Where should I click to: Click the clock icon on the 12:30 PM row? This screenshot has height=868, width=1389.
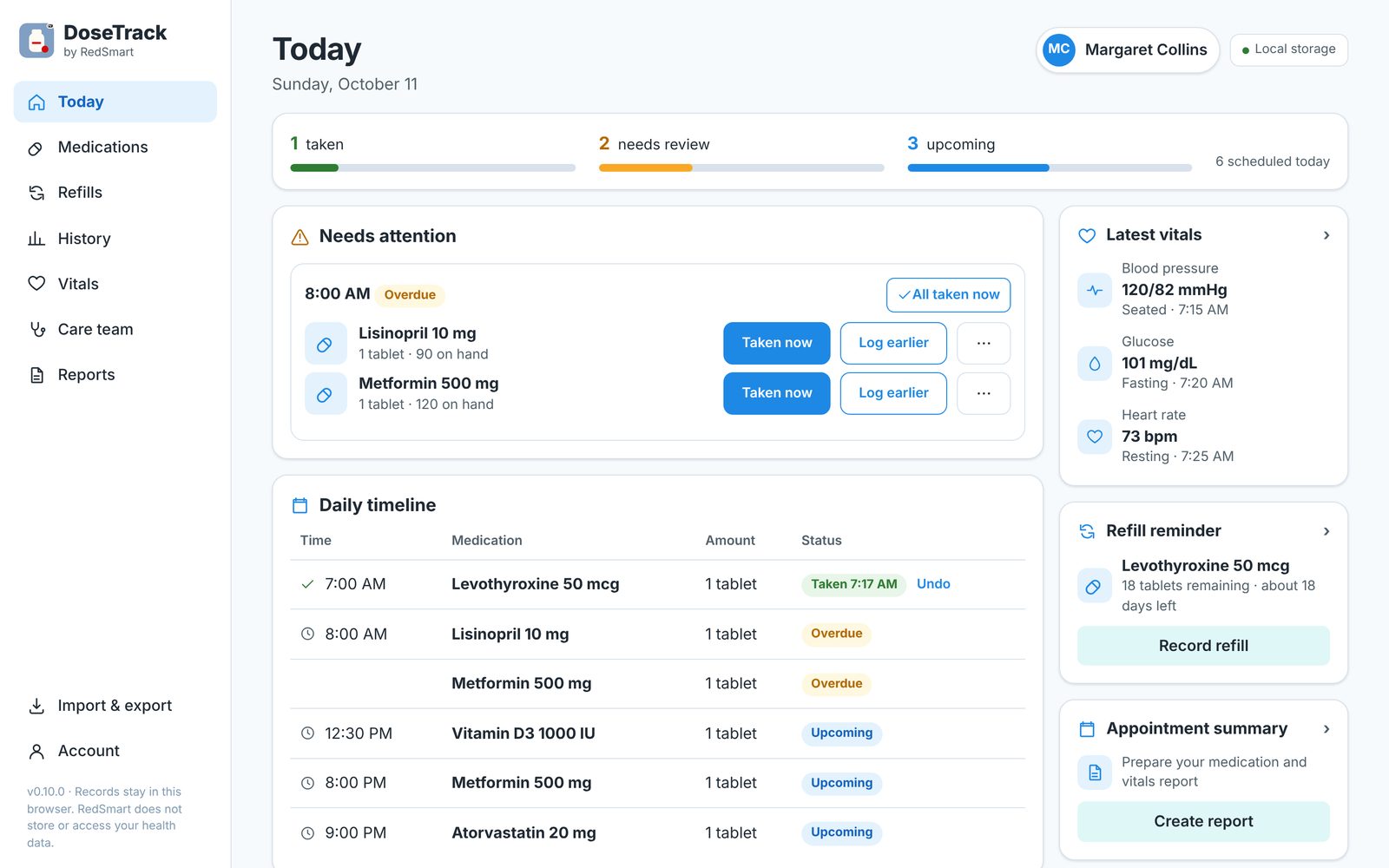click(x=307, y=733)
